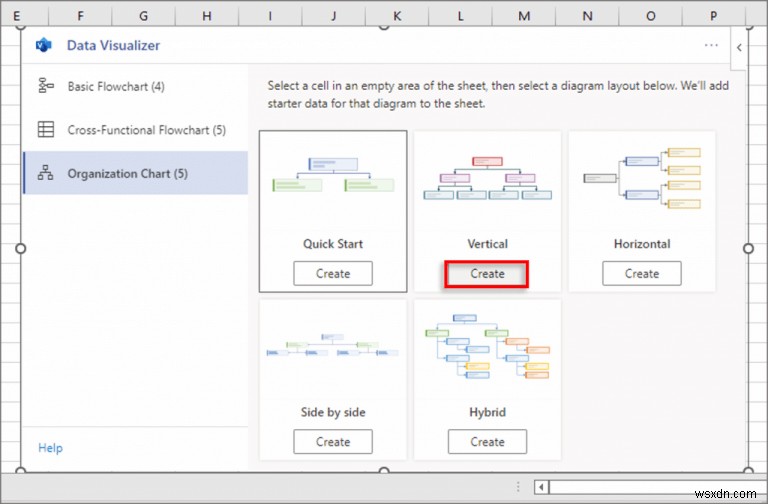Image resolution: width=768 pixels, height=504 pixels.
Task: Open the three-dots more options menu
Action: coord(711,45)
